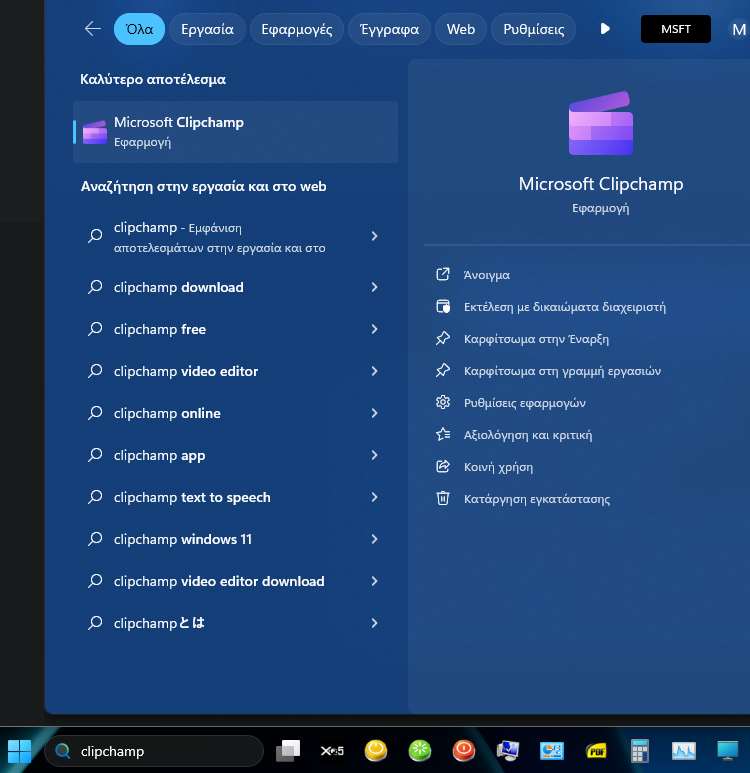Expand the clipchamp windows 11 chevron
The height and width of the screenshot is (773, 750).
click(374, 539)
